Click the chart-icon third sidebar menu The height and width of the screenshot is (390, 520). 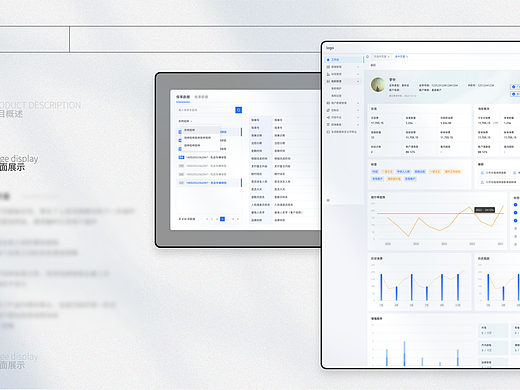coord(343,74)
